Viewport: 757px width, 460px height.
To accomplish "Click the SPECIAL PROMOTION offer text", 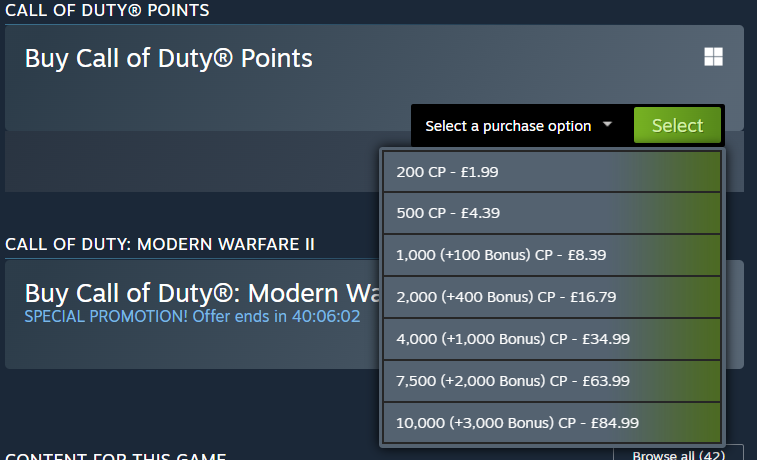I will point(192,317).
